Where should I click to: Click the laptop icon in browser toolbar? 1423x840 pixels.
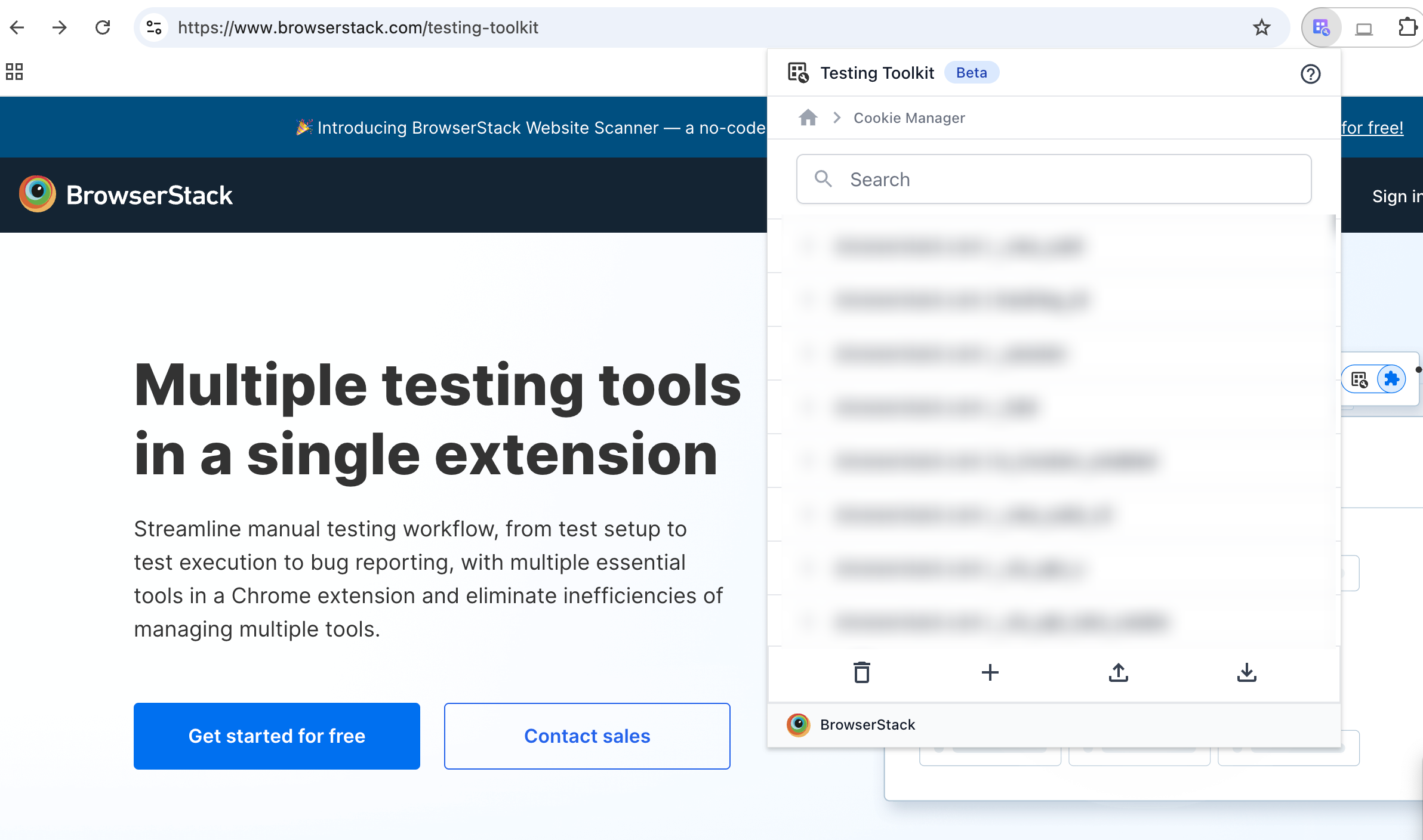pos(1364,28)
